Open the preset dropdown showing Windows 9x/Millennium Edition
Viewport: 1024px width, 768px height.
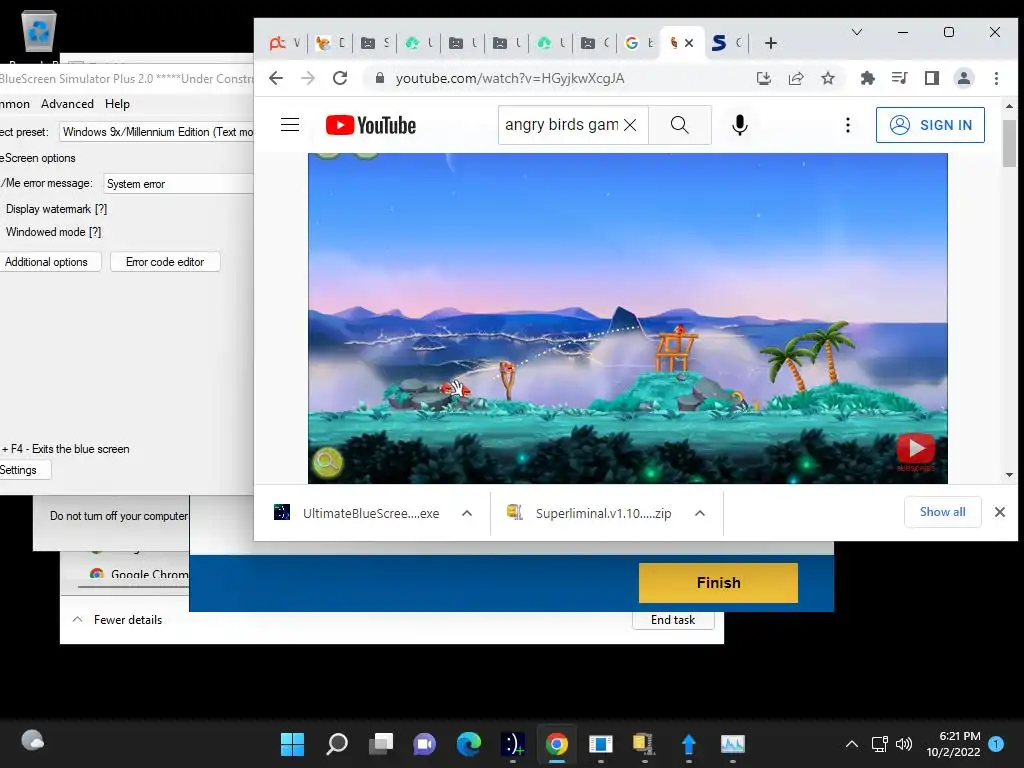click(x=157, y=132)
